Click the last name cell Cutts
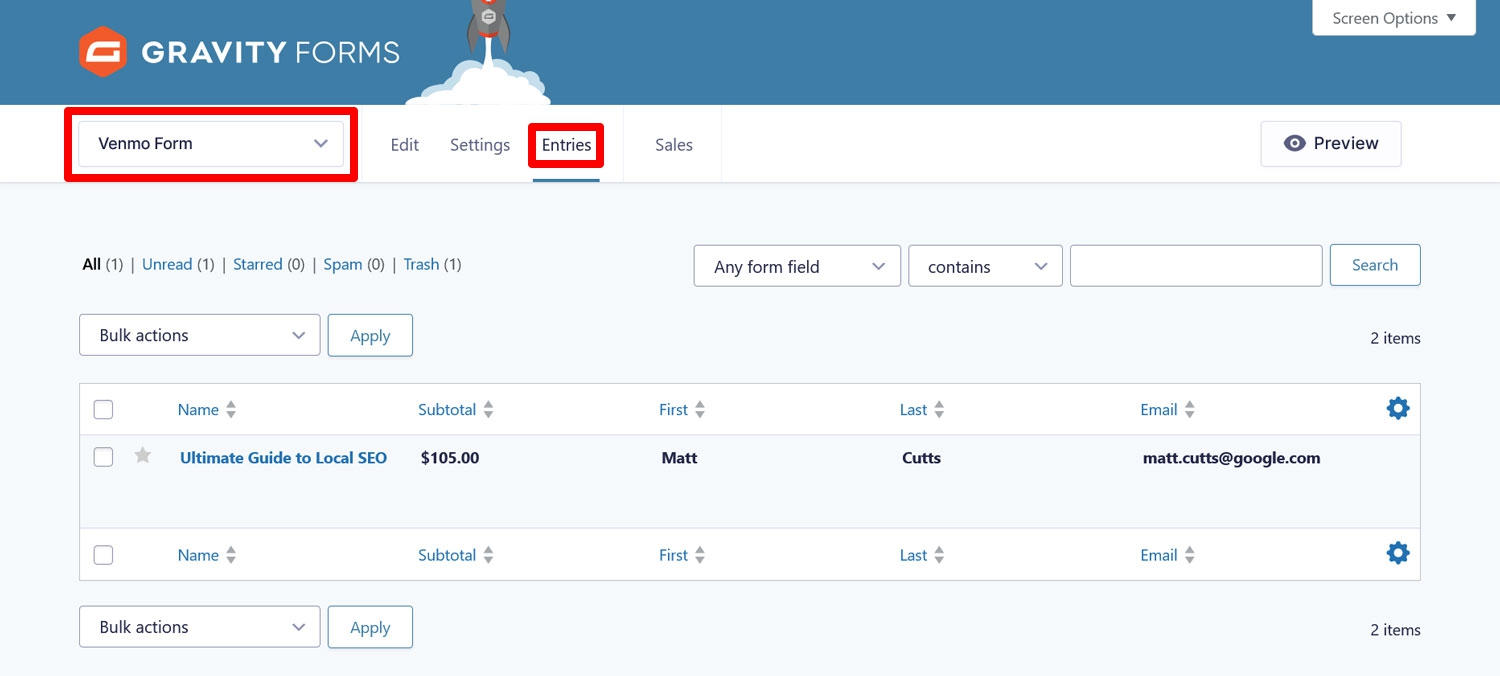Screen dimensions: 1500x676 (x=921, y=458)
